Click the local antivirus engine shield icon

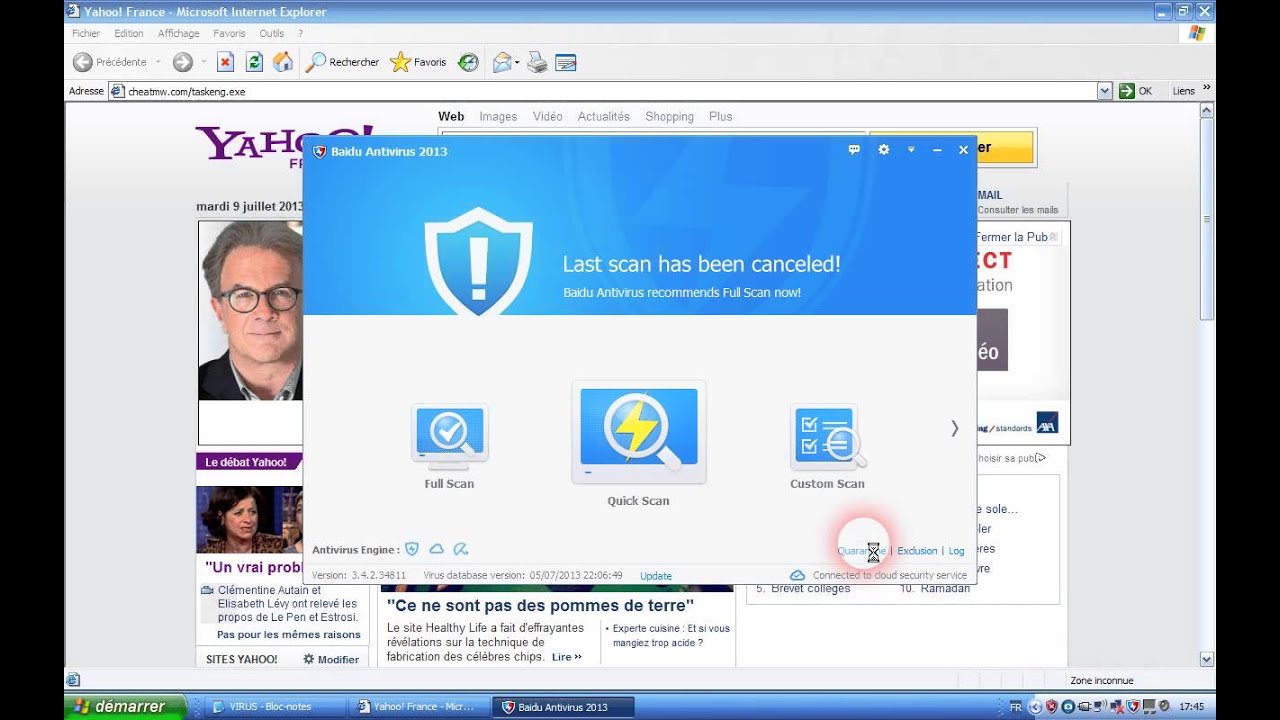[x=411, y=549]
